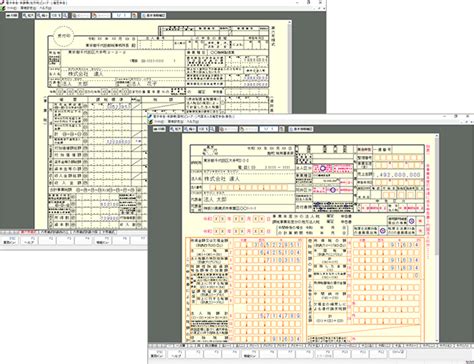Click the back window vertical scrollbar
The height and width of the screenshot is (364, 474).
[290, 67]
